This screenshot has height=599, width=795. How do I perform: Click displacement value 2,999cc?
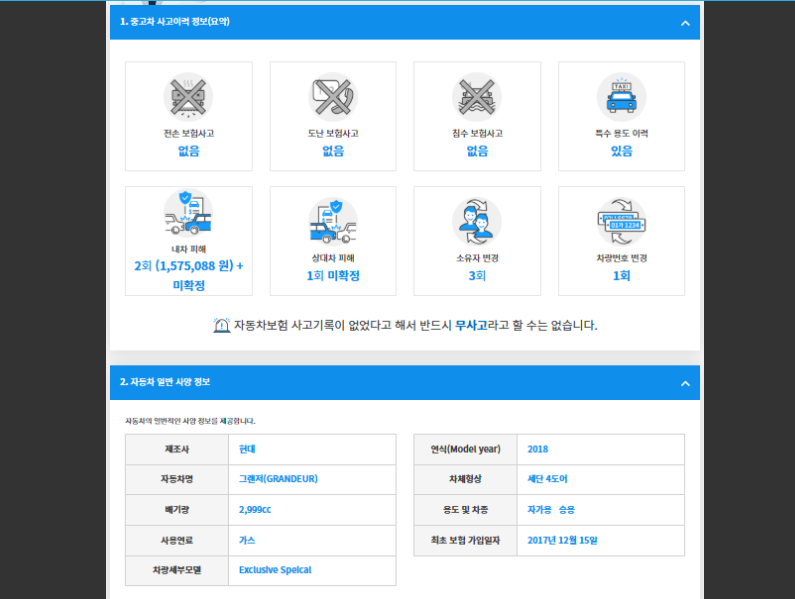click(x=255, y=510)
